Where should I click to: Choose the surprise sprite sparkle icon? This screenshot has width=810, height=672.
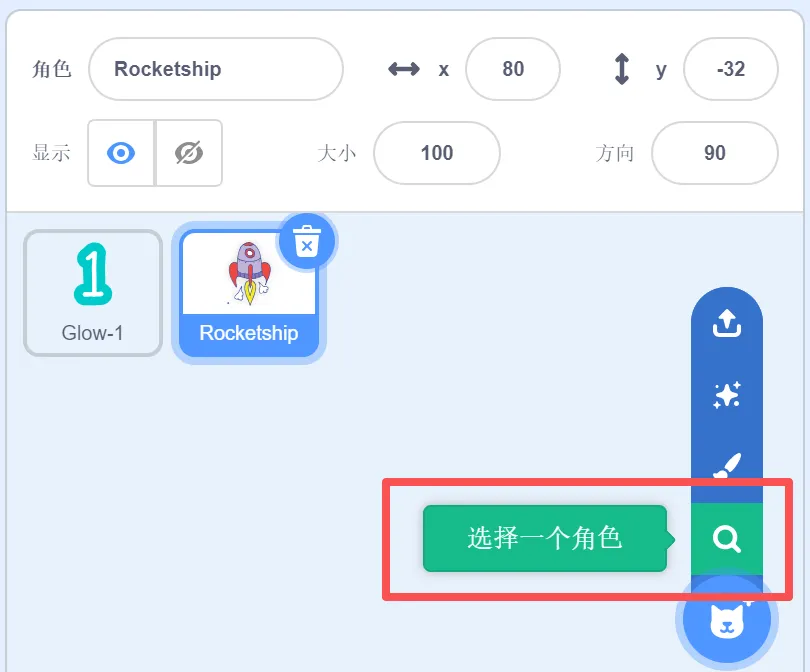(x=727, y=395)
